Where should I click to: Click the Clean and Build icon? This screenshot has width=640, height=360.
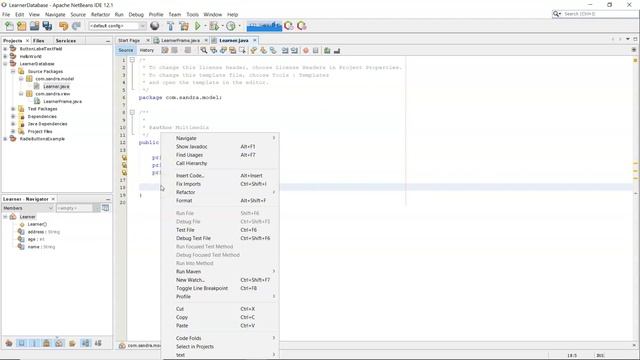(x=184, y=26)
